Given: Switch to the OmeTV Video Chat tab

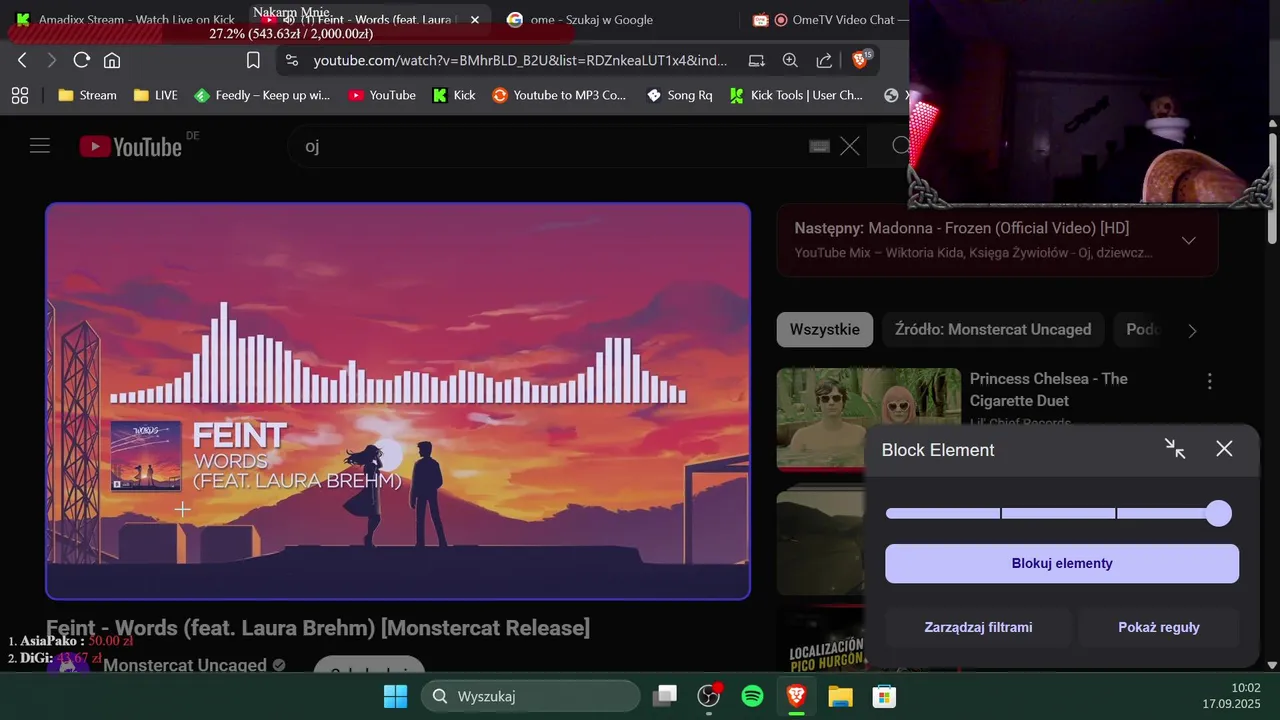Looking at the screenshot, I should (x=830, y=19).
